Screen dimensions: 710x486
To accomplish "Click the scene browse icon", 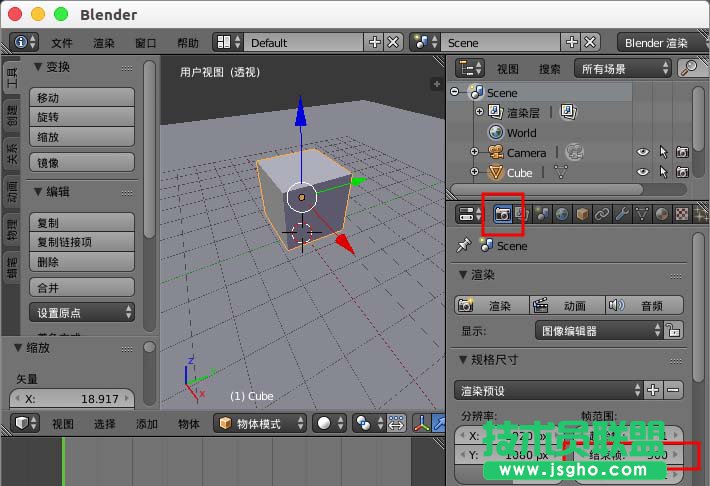I will point(425,42).
